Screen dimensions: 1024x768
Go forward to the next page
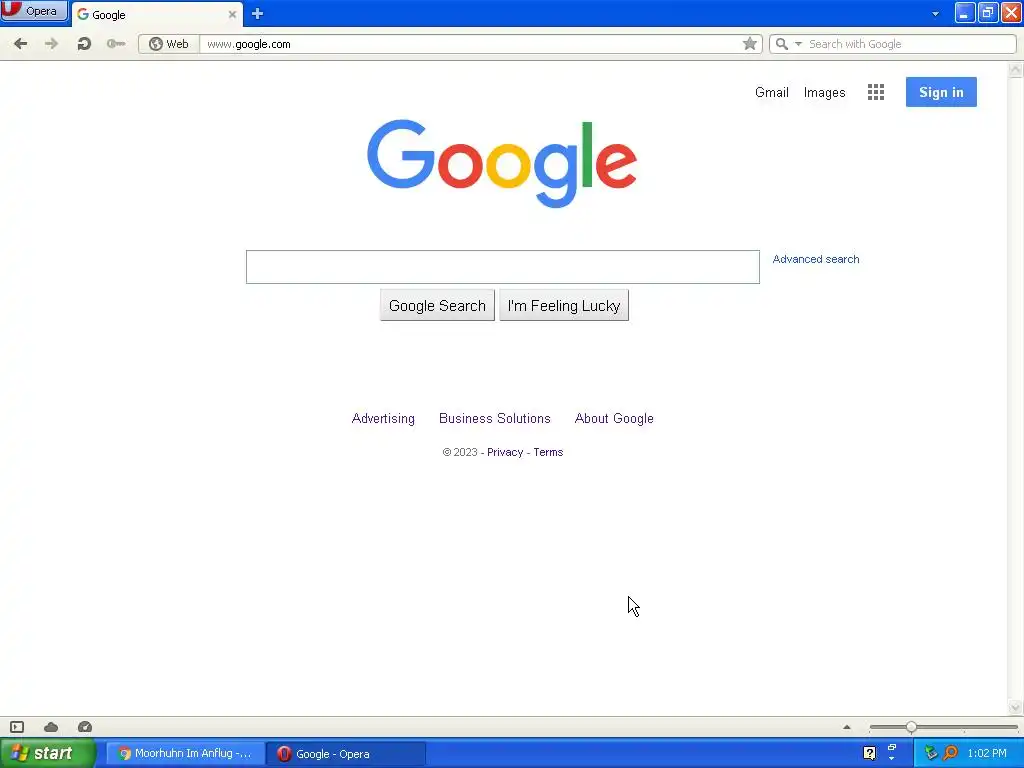tap(52, 44)
